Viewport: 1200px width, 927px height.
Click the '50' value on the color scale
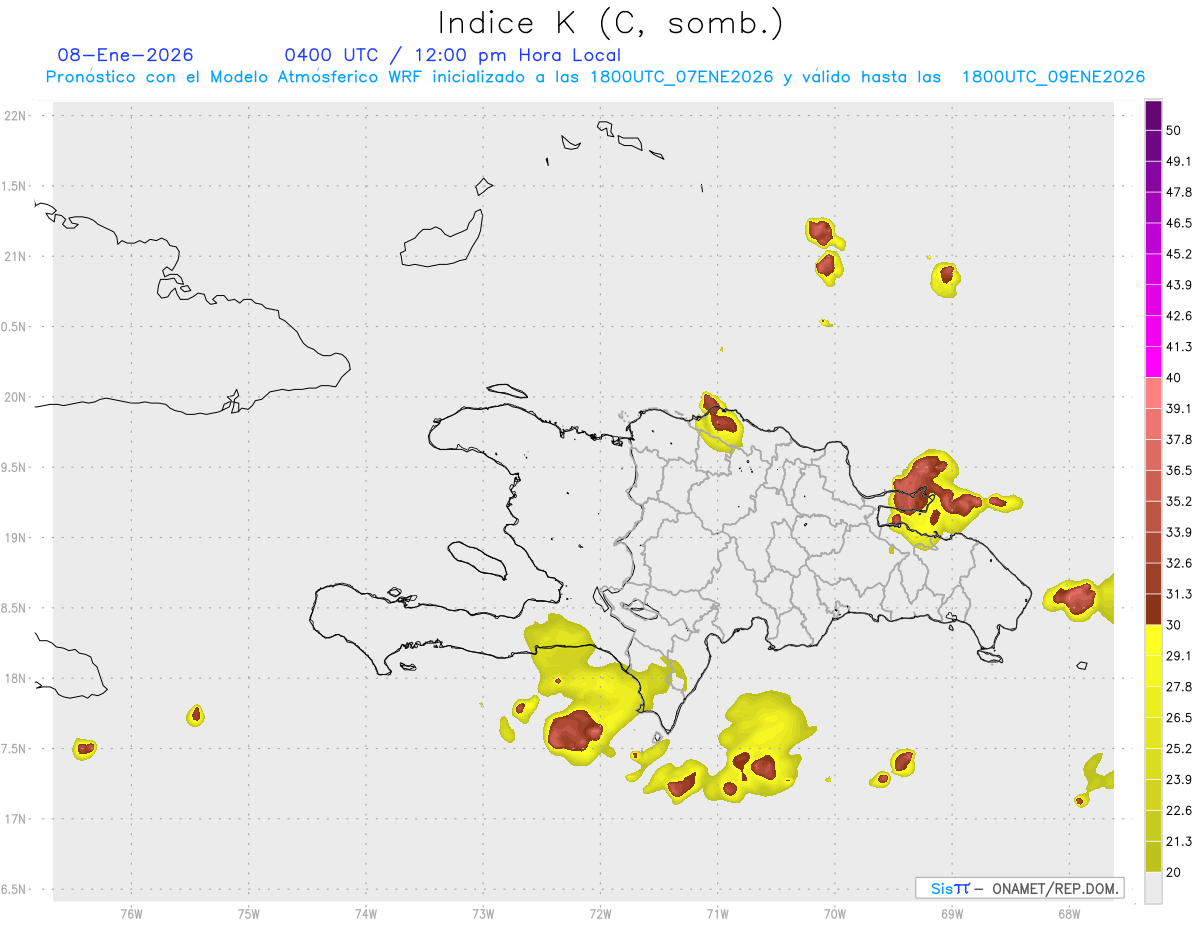point(1175,130)
